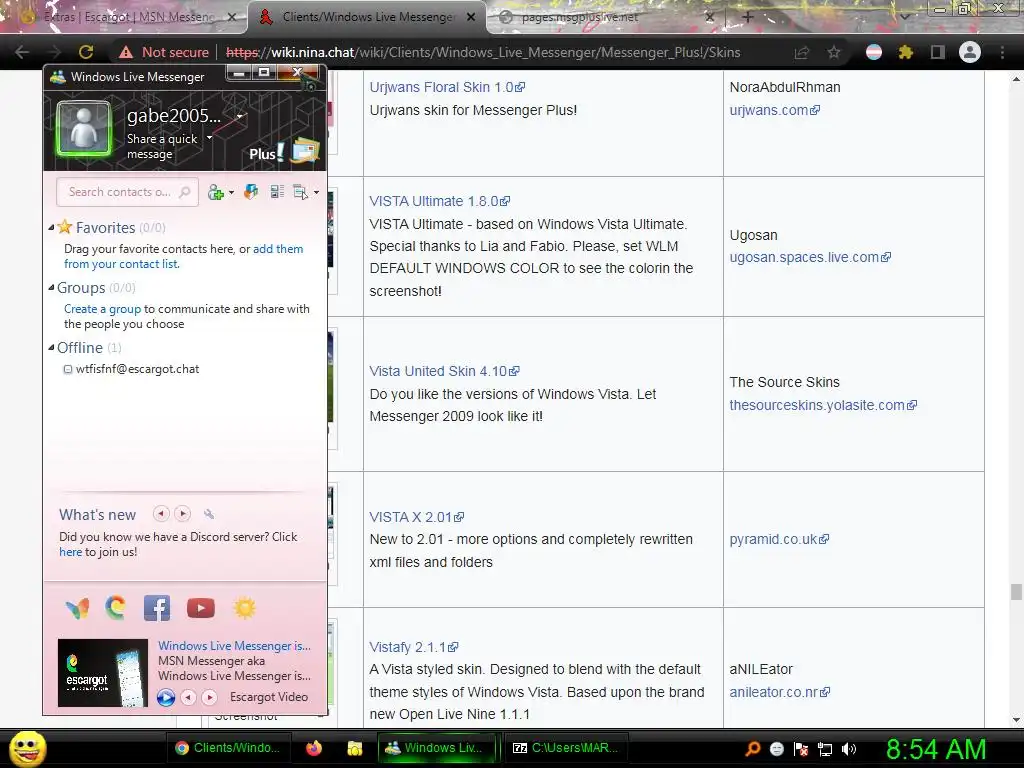Open the VISTA X 2.01 link
The height and width of the screenshot is (768, 1024).
pos(417,517)
